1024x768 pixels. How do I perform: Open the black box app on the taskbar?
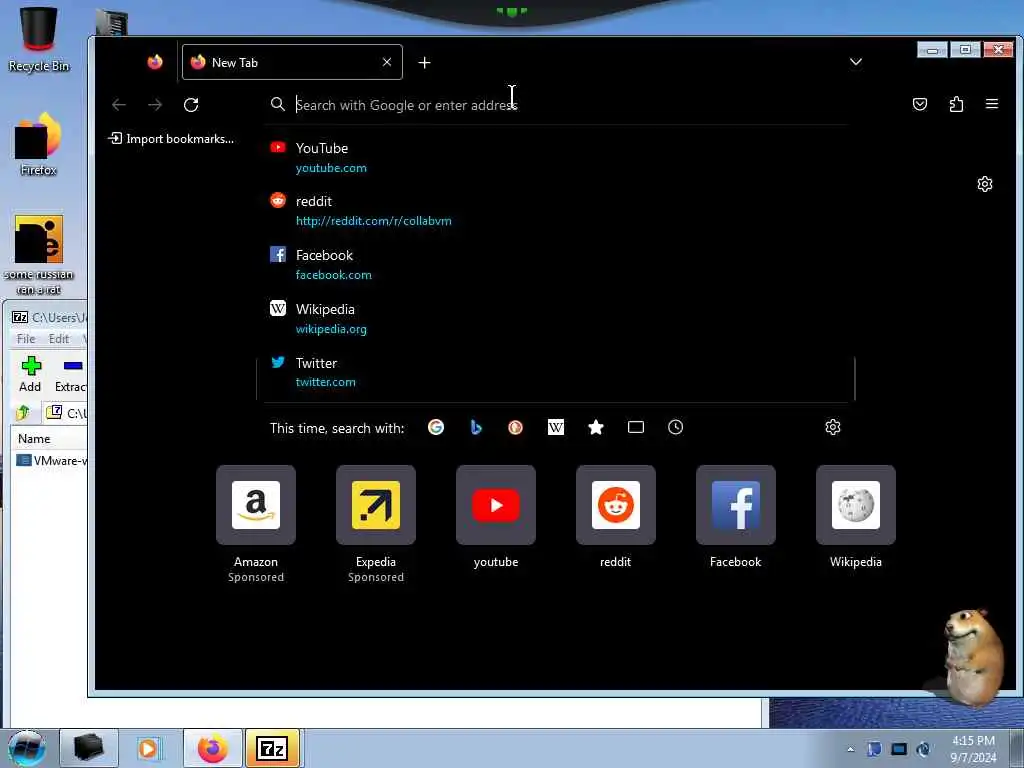(x=89, y=748)
